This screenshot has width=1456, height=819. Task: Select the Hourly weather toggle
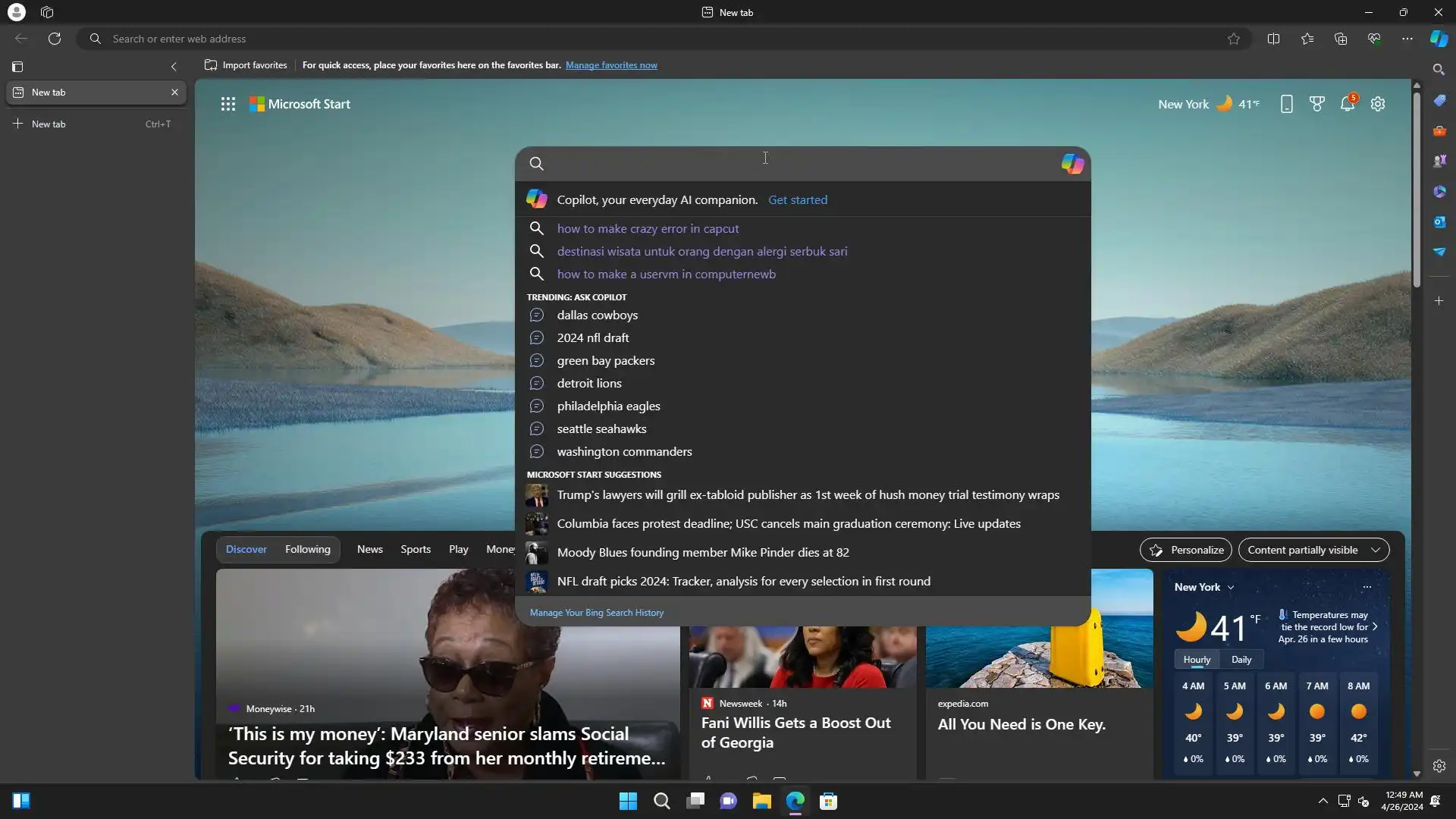click(1197, 660)
